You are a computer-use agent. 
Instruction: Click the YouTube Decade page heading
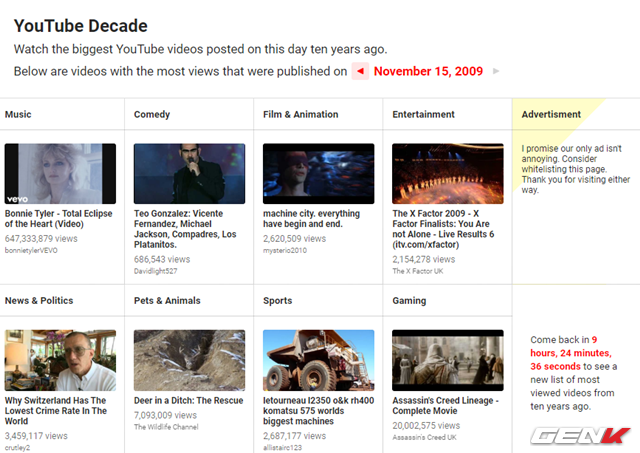(x=81, y=25)
